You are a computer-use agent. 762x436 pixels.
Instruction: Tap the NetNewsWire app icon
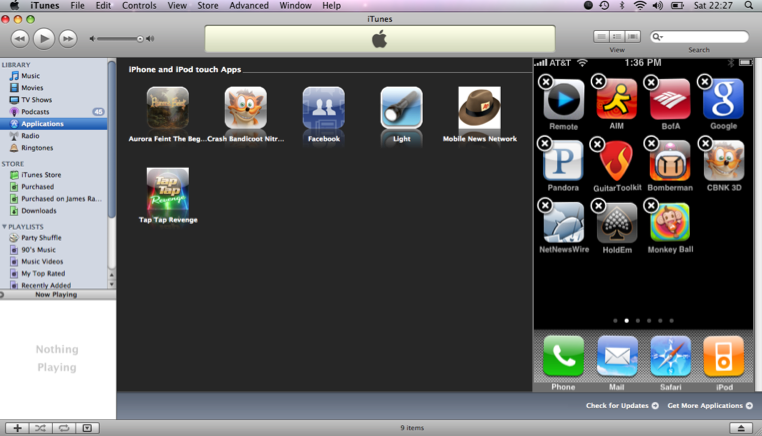click(564, 223)
